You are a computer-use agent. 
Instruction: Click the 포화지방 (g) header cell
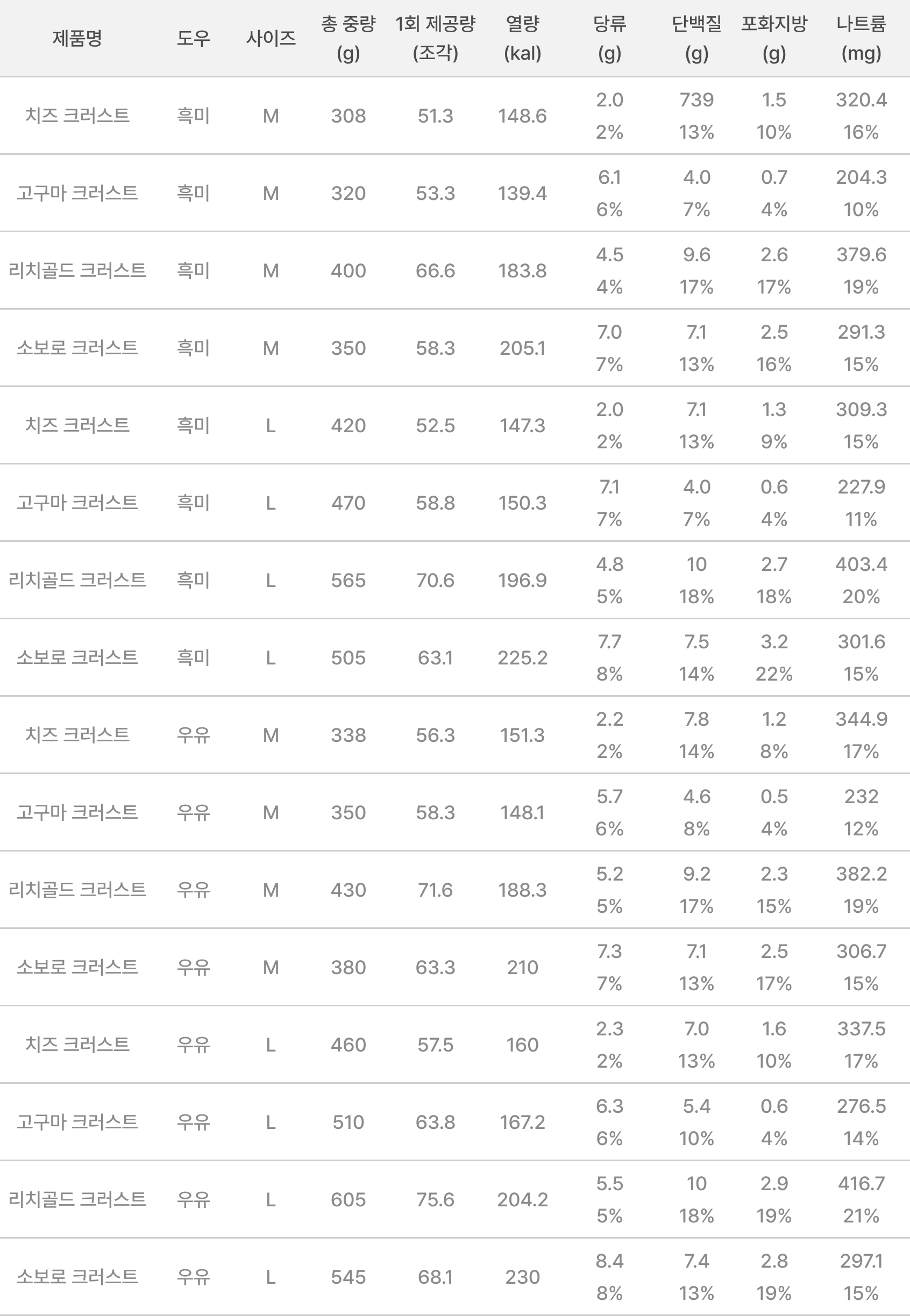tap(774, 38)
